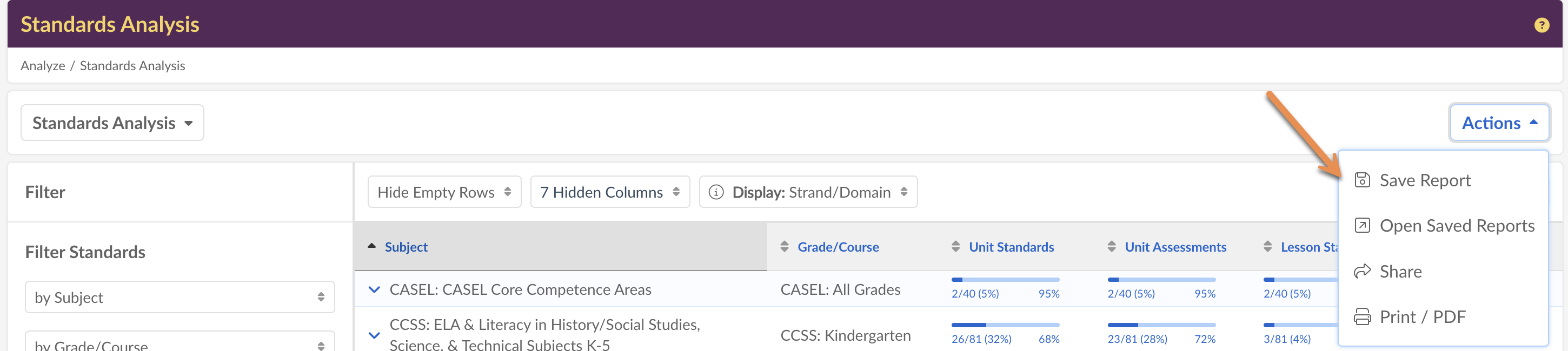Screen dimensions: 1568x351
Task: Sort by Unit Assessments column header
Action: [x=1175, y=247]
